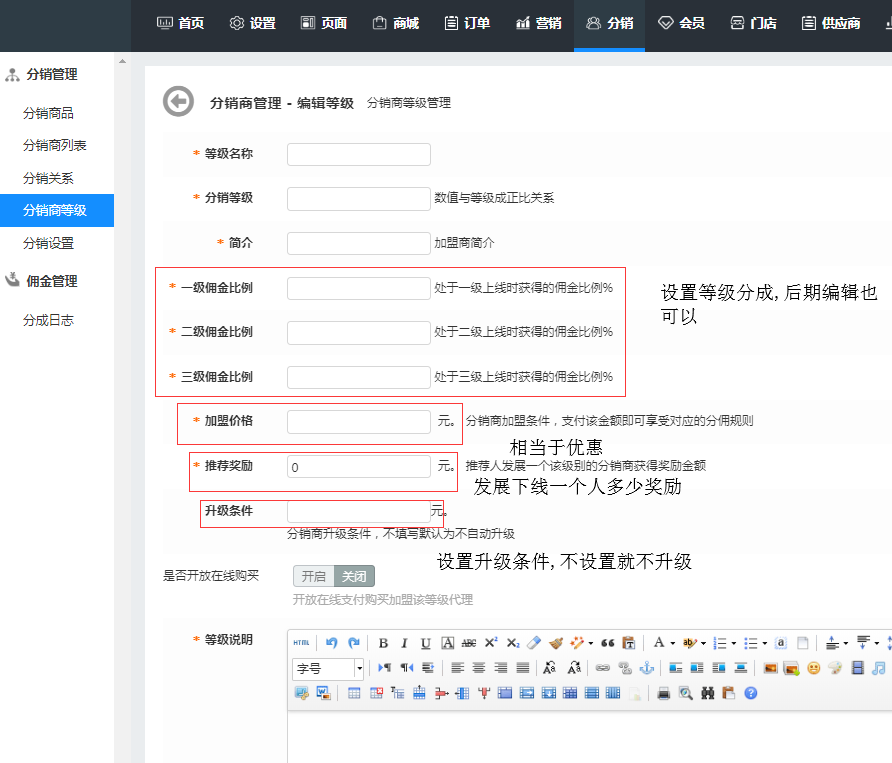This screenshot has width=892, height=763.
Task: Go to the 会员 top menu
Action: coord(681,23)
